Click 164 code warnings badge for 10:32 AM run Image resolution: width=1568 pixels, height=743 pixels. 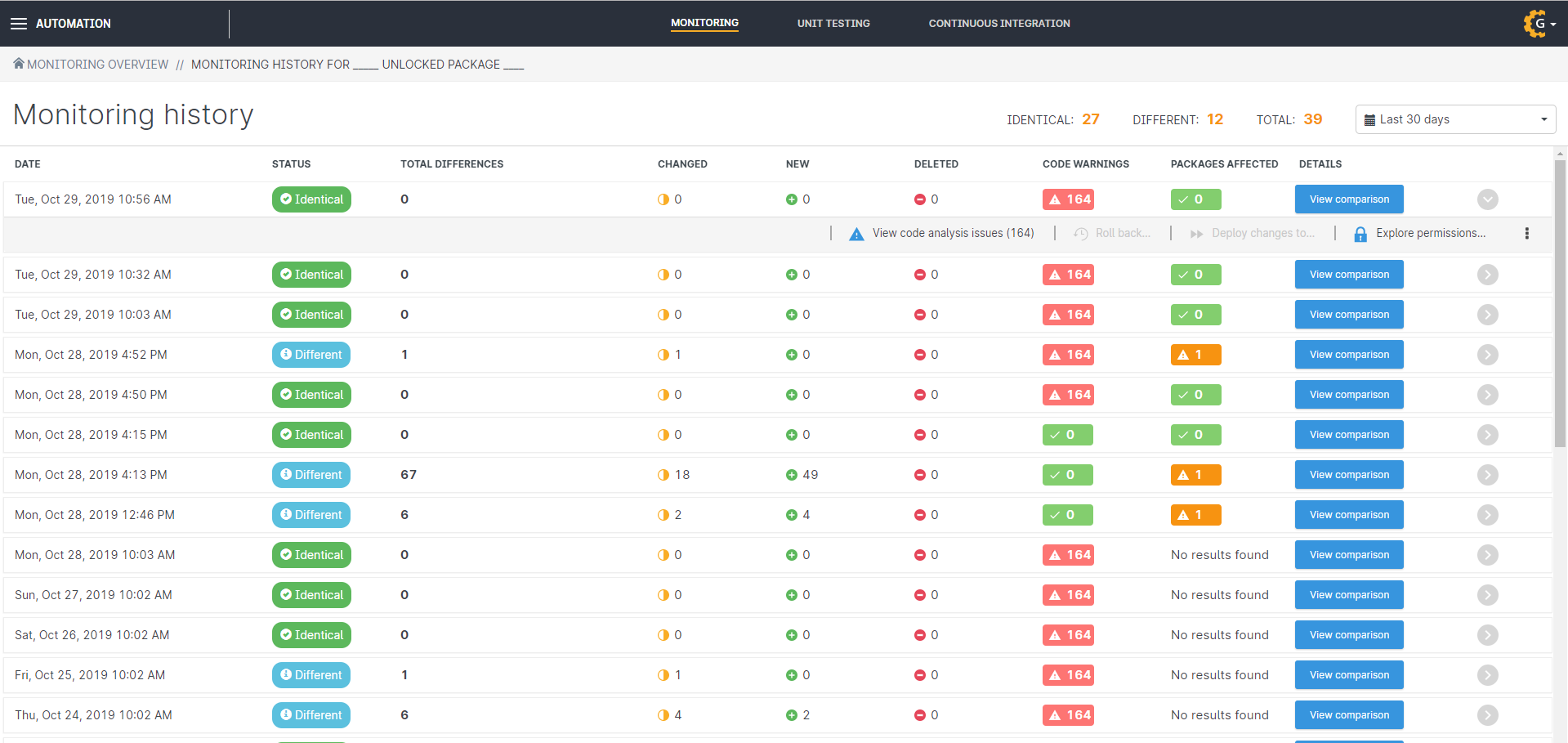[x=1069, y=275]
